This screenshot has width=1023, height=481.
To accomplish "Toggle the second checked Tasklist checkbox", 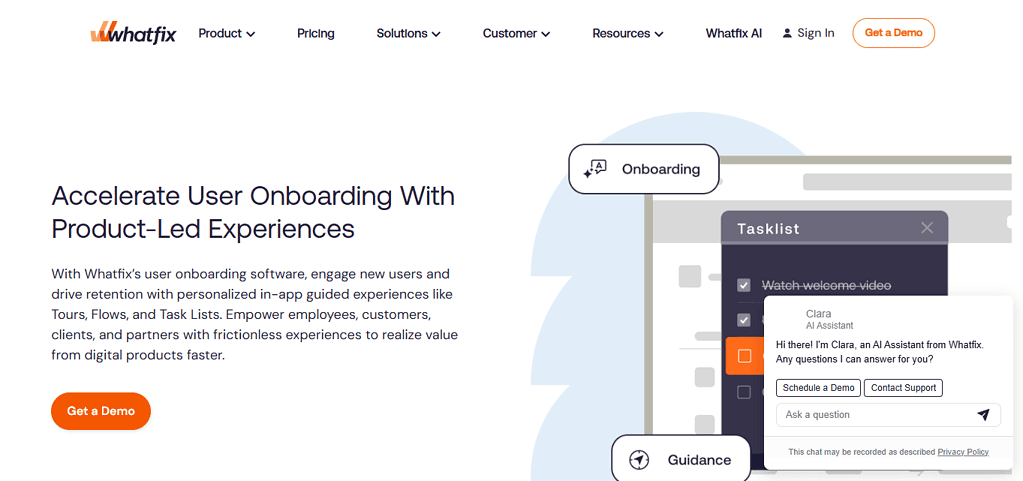I will pos(744,320).
